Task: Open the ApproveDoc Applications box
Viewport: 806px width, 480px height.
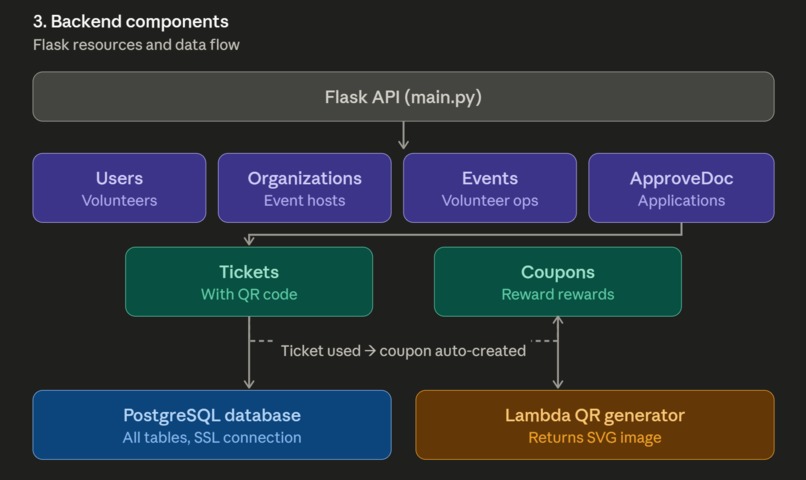Action: point(681,188)
